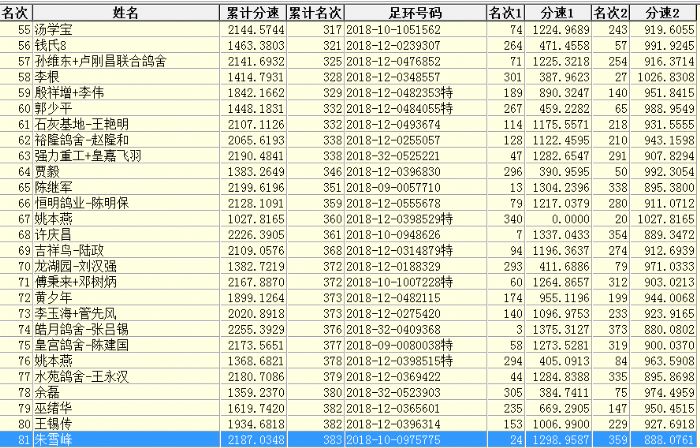Sort by the 姓名 column header
This screenshot has width=700, height=448.
126,12
